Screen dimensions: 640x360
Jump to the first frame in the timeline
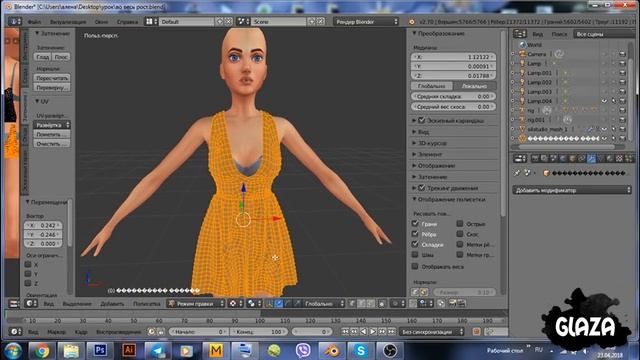[345, 331]
